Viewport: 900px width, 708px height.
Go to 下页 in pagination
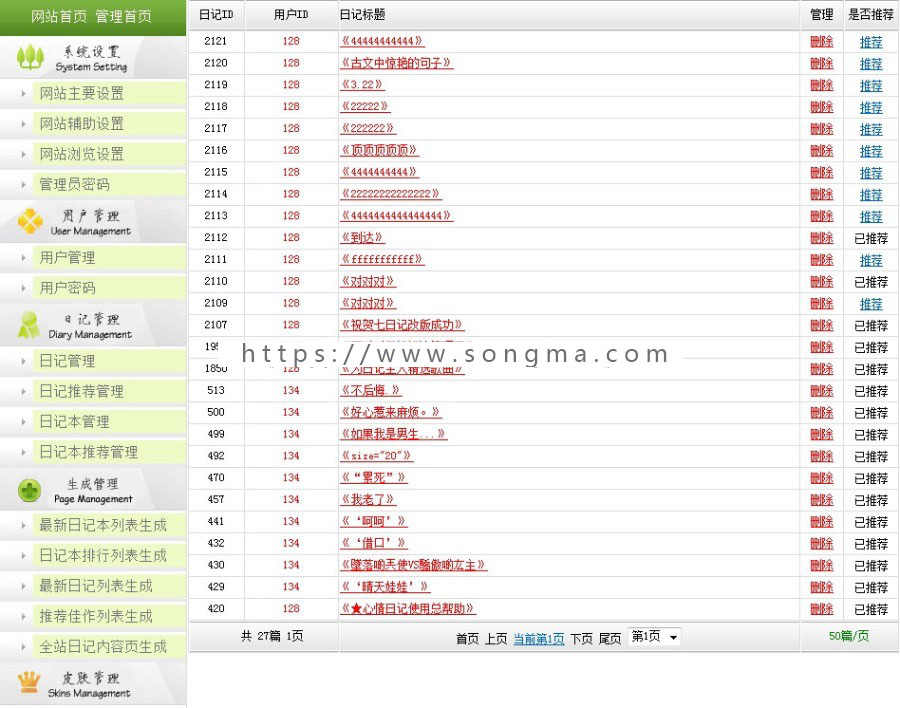point(581,639)
